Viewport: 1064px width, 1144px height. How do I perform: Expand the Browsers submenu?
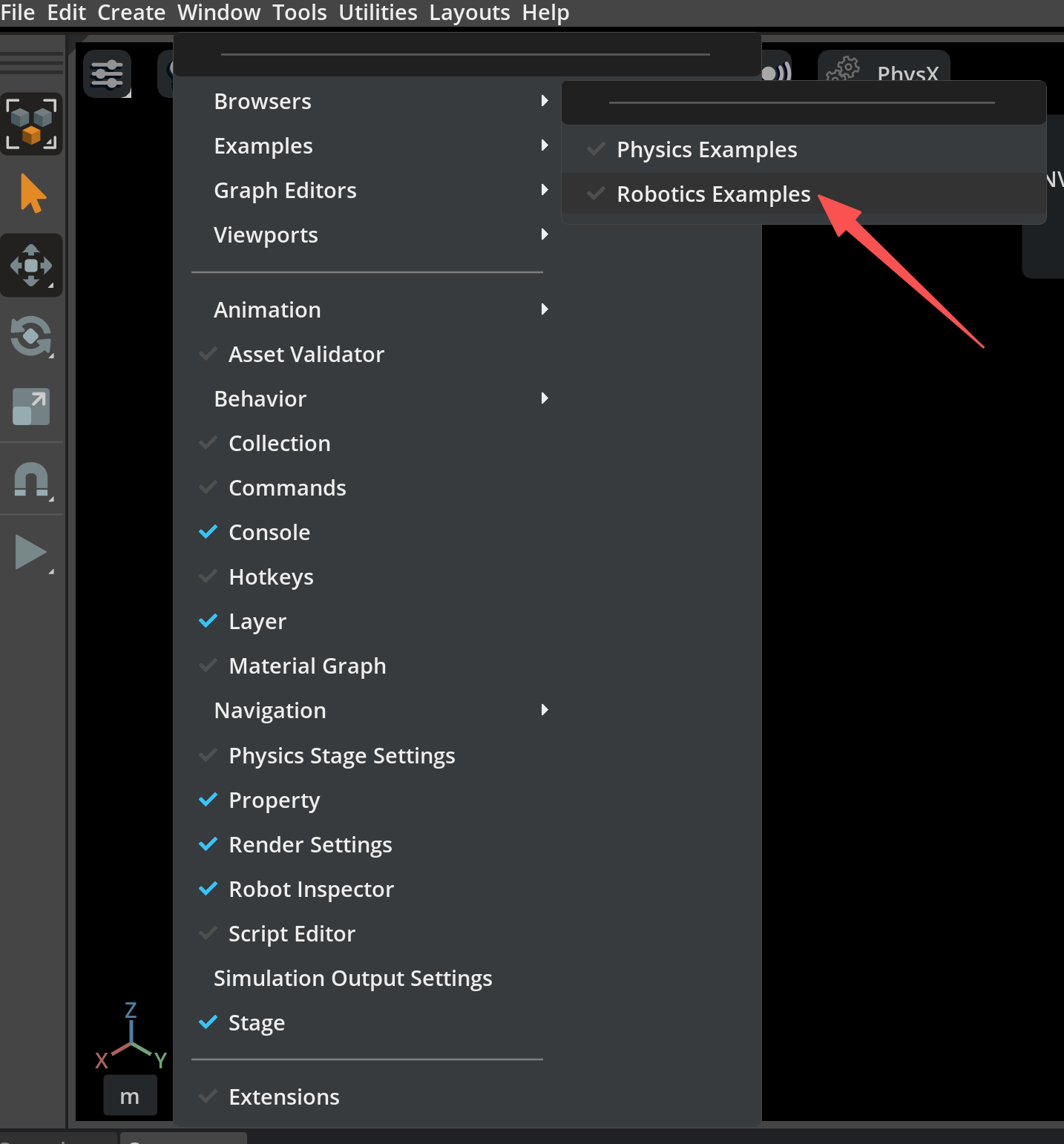367,102
